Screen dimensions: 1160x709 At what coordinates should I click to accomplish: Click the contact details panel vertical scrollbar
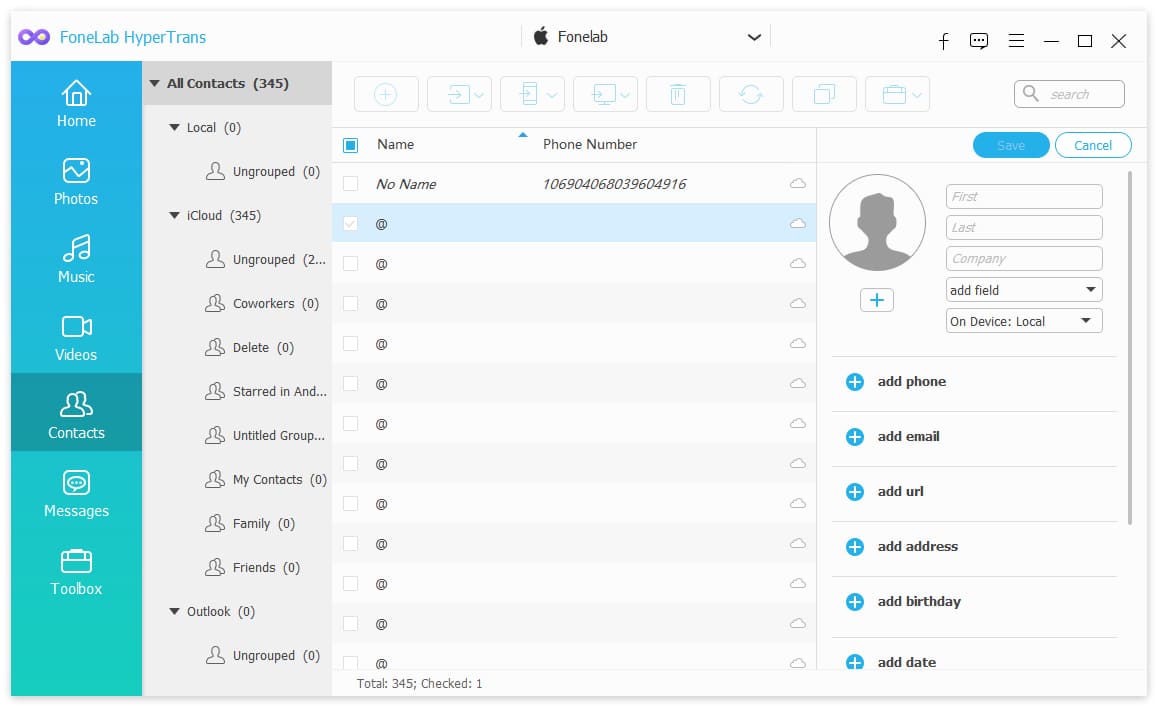coord(1130,348)
